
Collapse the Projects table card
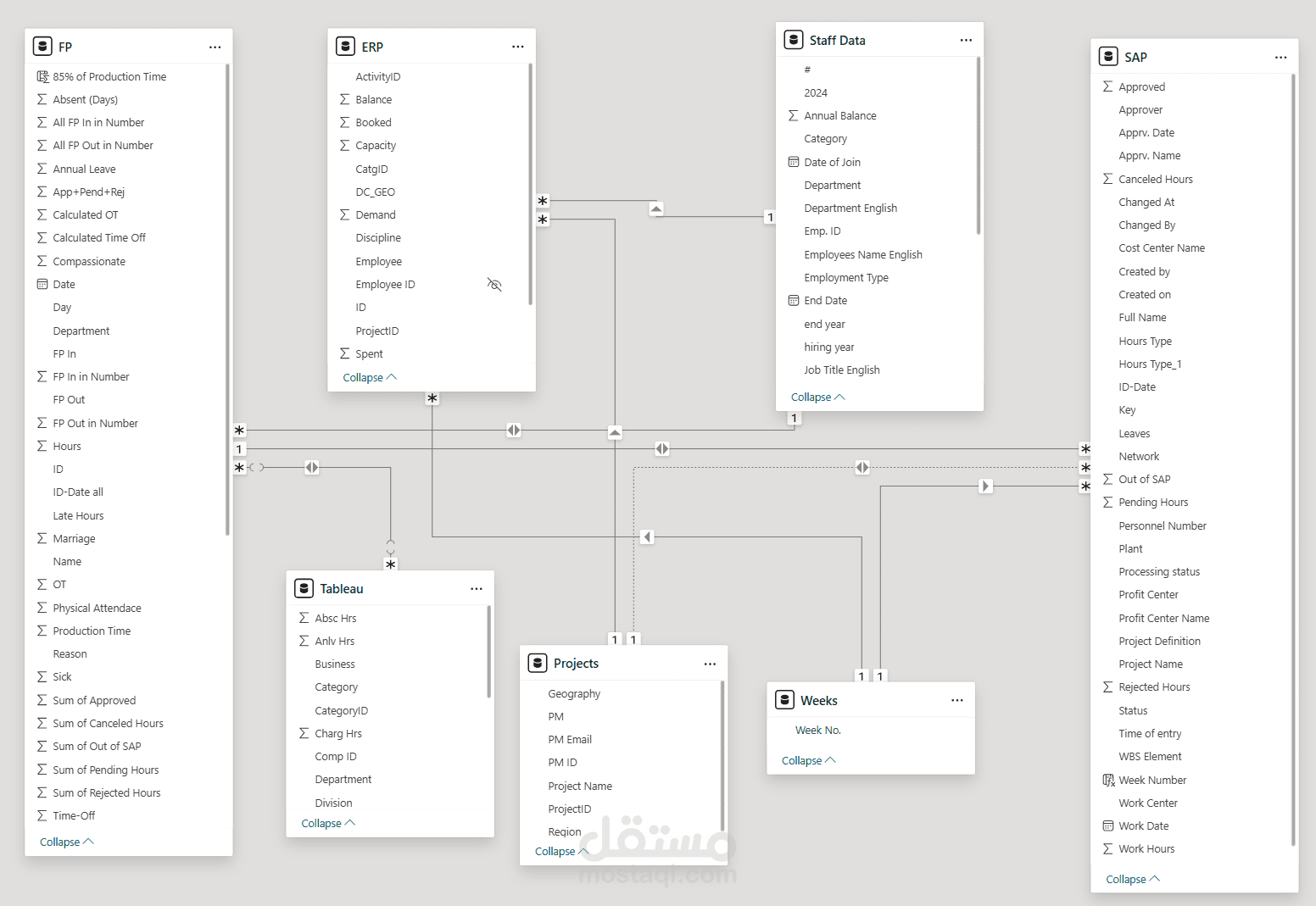click(562, 851)
